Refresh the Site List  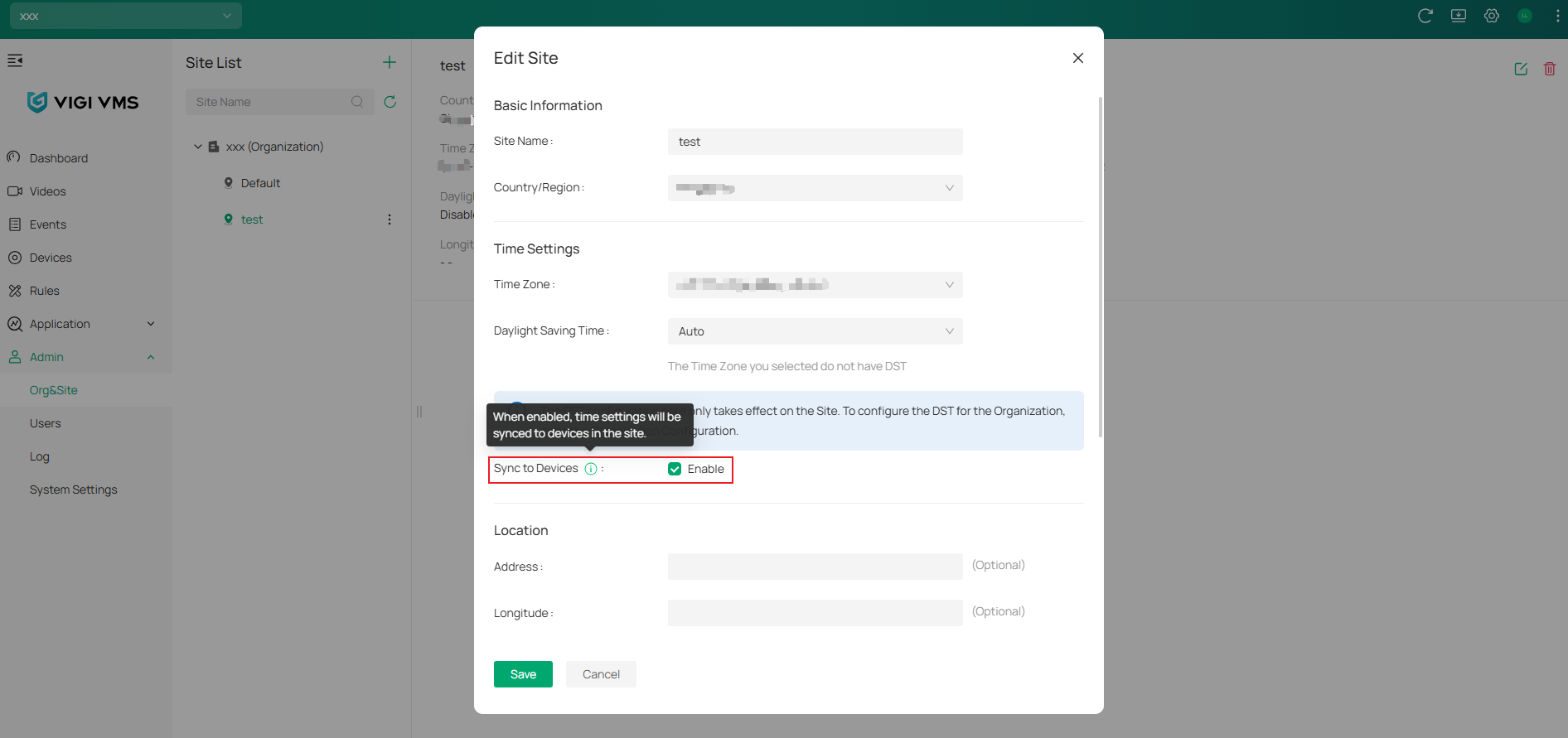pyautogui.click(x=390, y=102)
